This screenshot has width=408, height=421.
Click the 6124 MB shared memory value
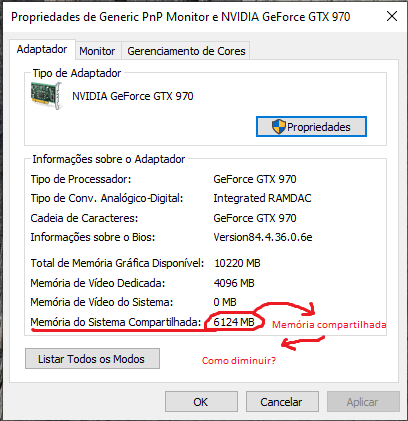click(234, 322)
